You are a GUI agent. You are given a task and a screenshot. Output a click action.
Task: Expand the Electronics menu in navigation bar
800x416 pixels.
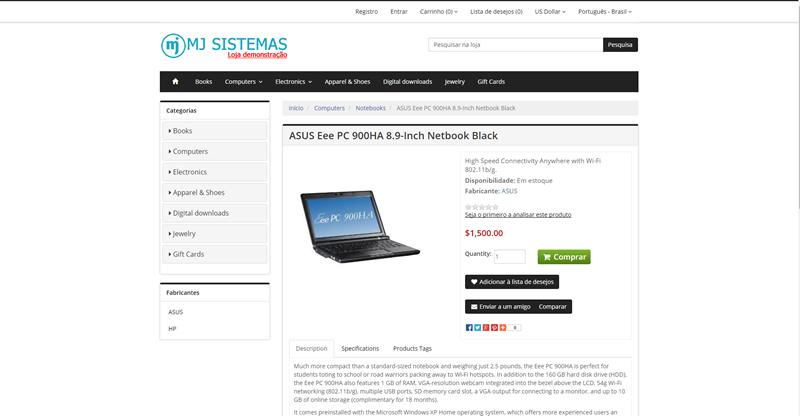pos(293,82)
